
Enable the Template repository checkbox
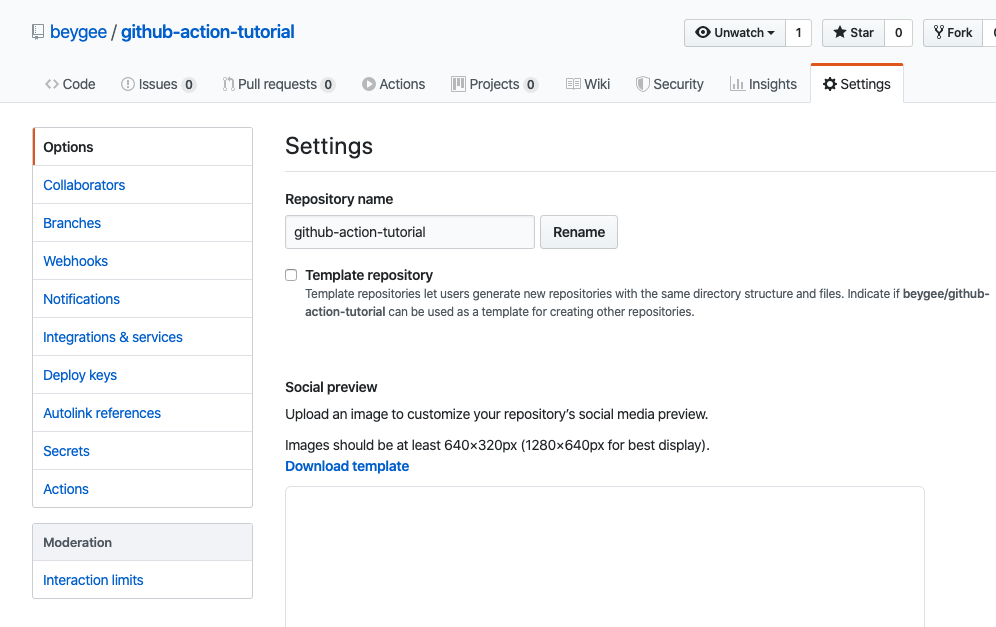click(291, 275)
